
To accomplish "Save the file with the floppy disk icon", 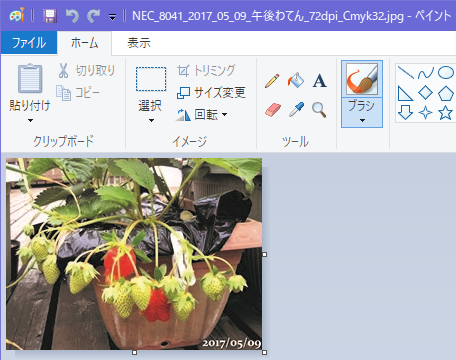I will tap(50, 16).
